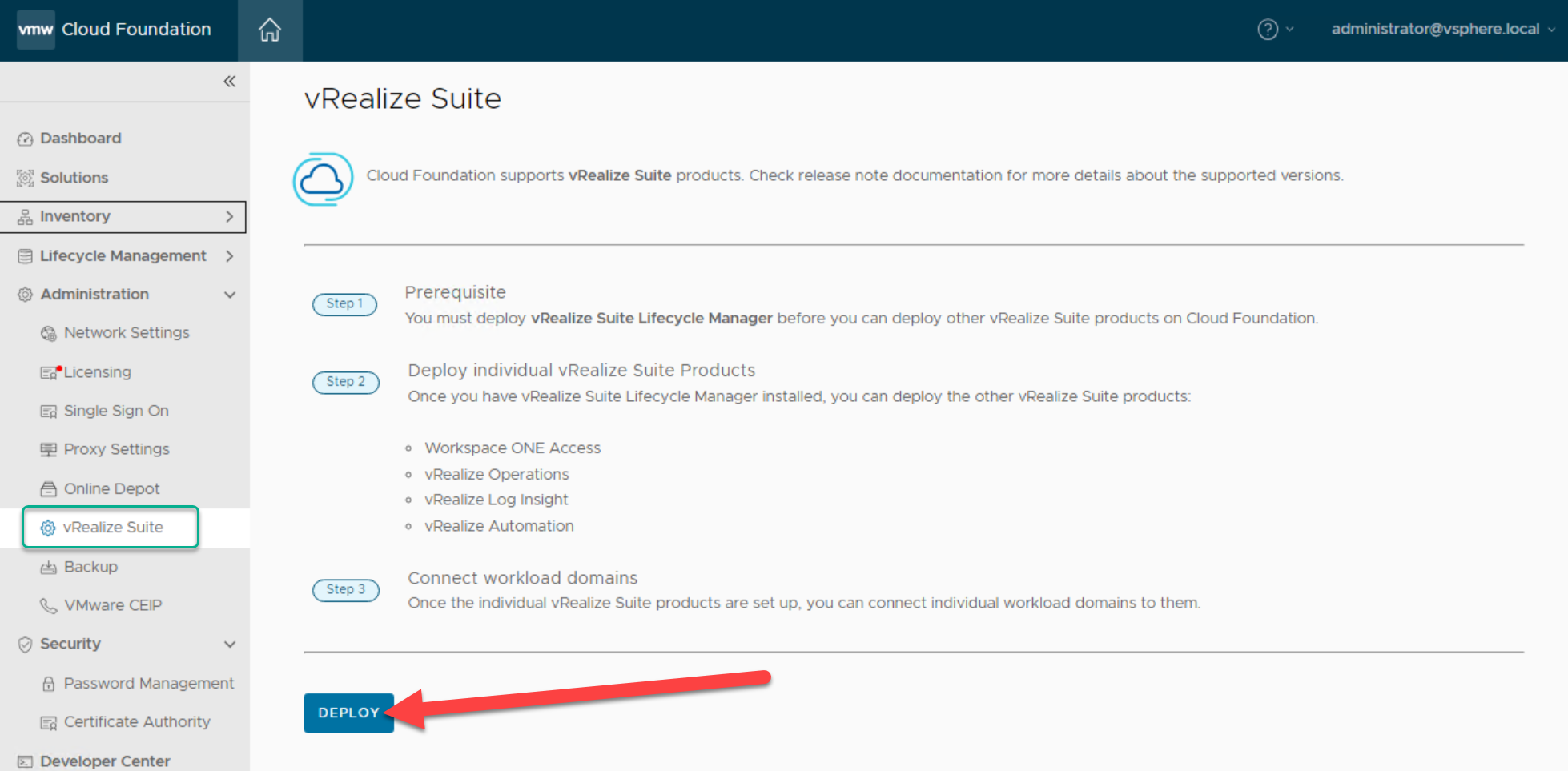Viewport: 1568px width, 771px height.
Task: Select Network Settings in sidebar
Action: pos(127,333)
